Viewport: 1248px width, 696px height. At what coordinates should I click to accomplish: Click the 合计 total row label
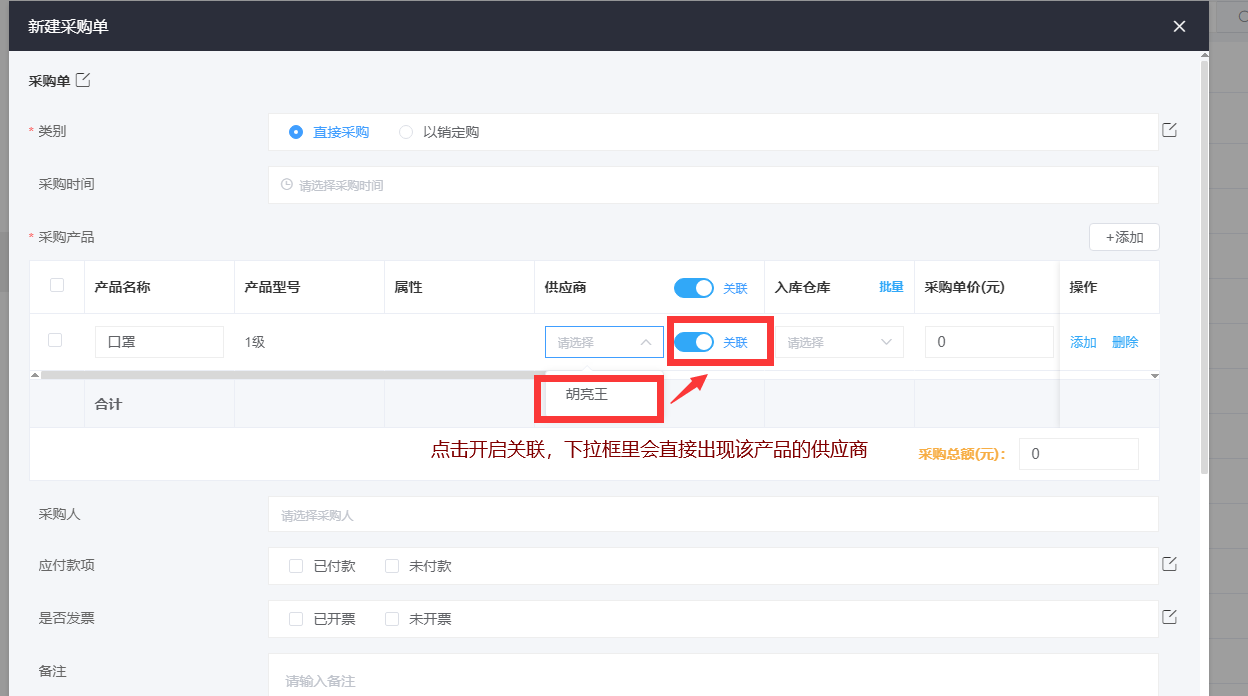(108, 404)
